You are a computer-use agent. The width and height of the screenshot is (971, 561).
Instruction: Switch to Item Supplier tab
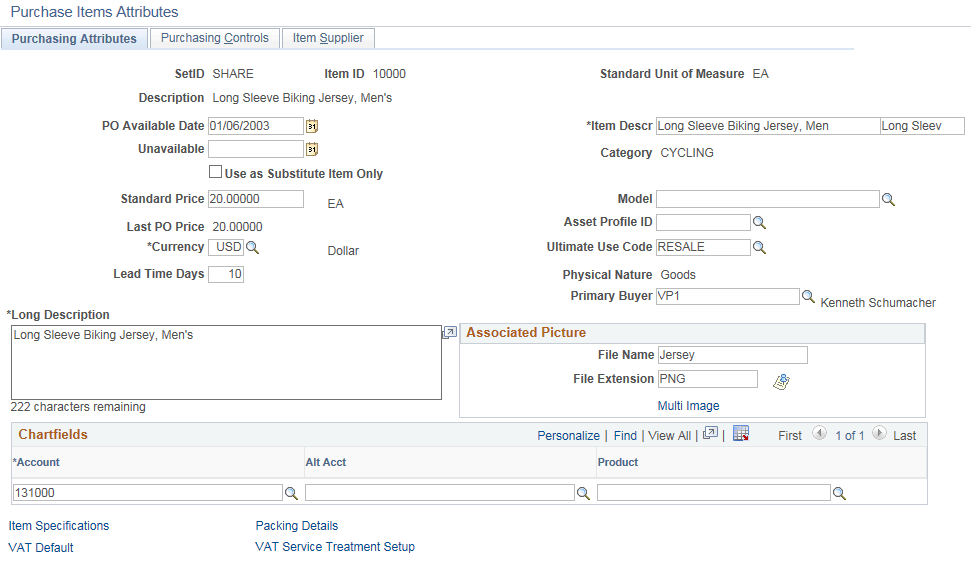328,38
